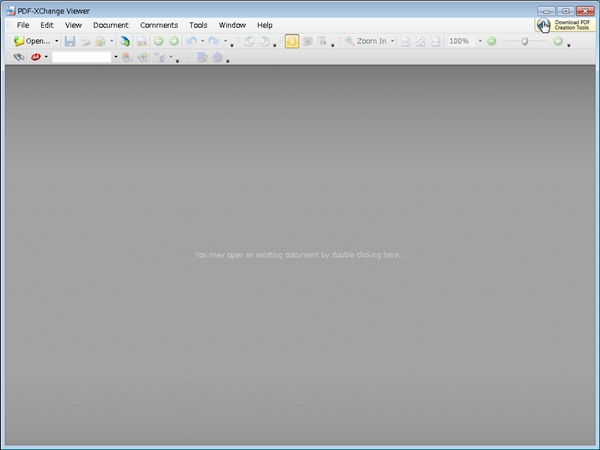The height and width of the screenshot is (450, 600).
Task: Open the View menu
Action: (73, 25)
